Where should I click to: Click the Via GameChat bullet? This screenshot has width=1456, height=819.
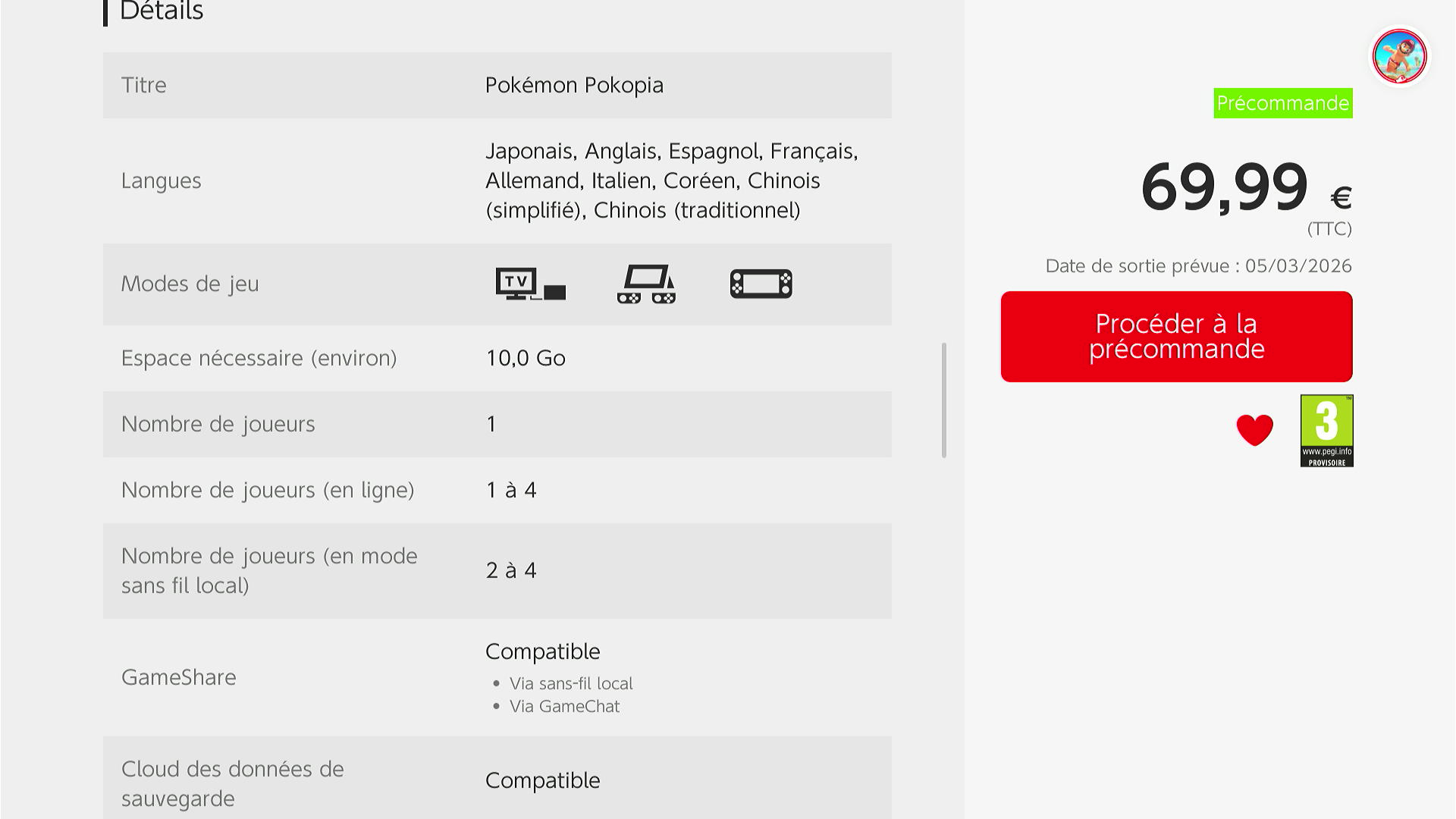[564, 706]
